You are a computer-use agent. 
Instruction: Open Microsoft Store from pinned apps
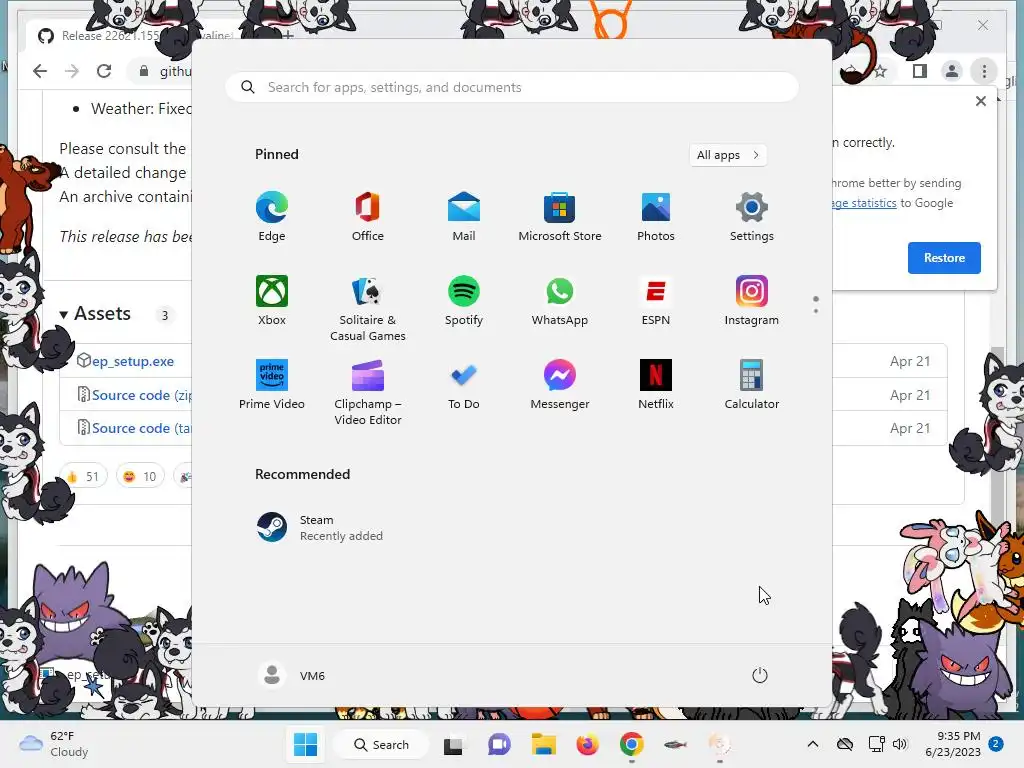tap(560, 216)
